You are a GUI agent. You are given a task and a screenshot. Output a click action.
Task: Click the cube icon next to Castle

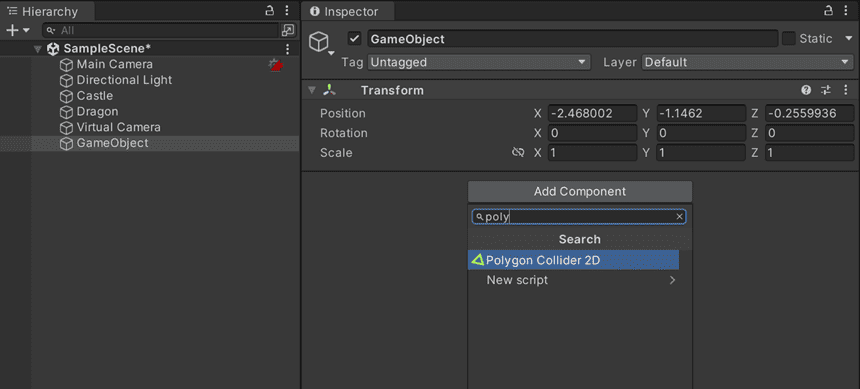point(66,97)
